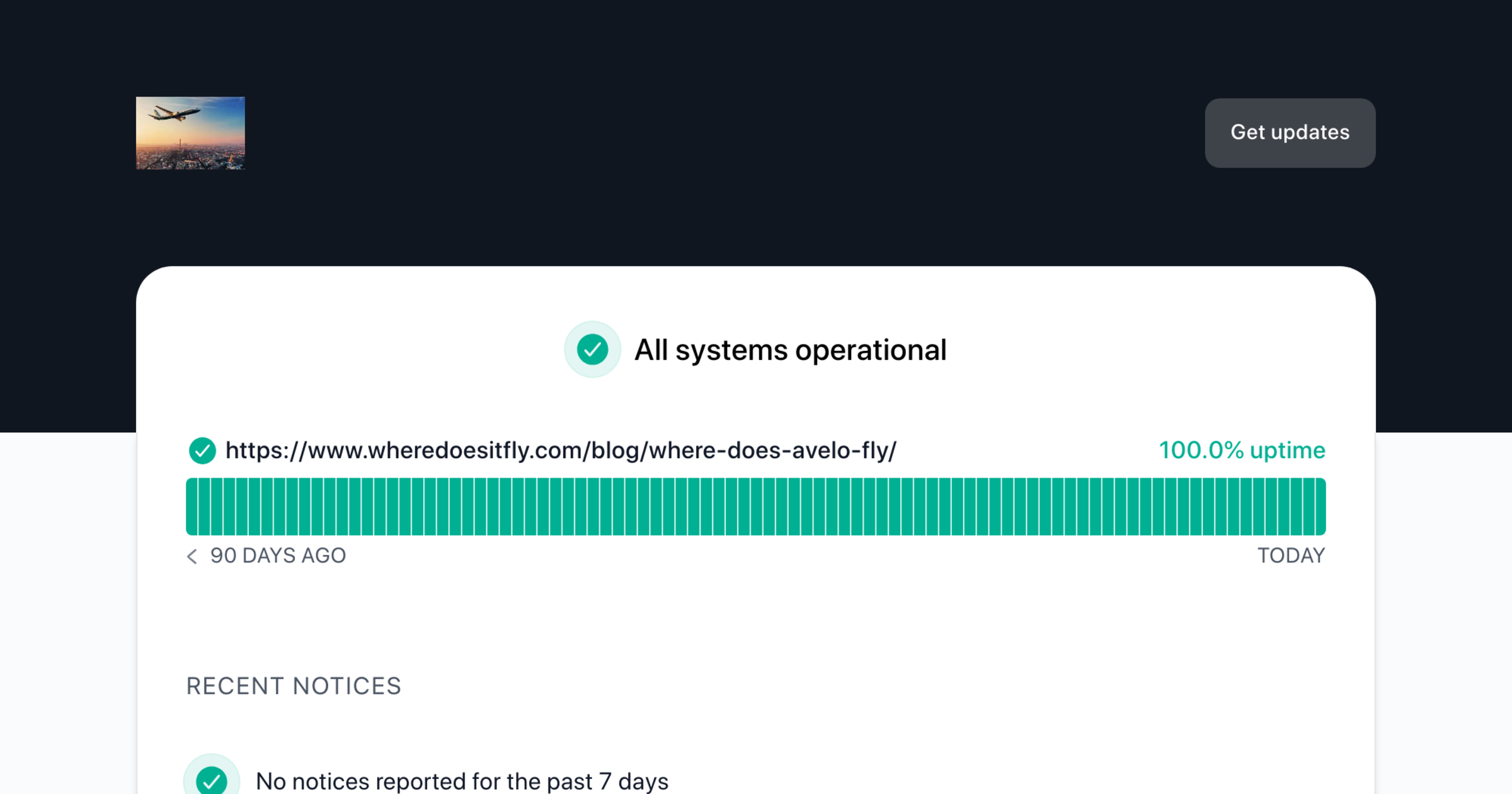This screenshot has height=794, width=1512.
Task: Click the airplane logo thumbnail
Action: click(190, 133)
